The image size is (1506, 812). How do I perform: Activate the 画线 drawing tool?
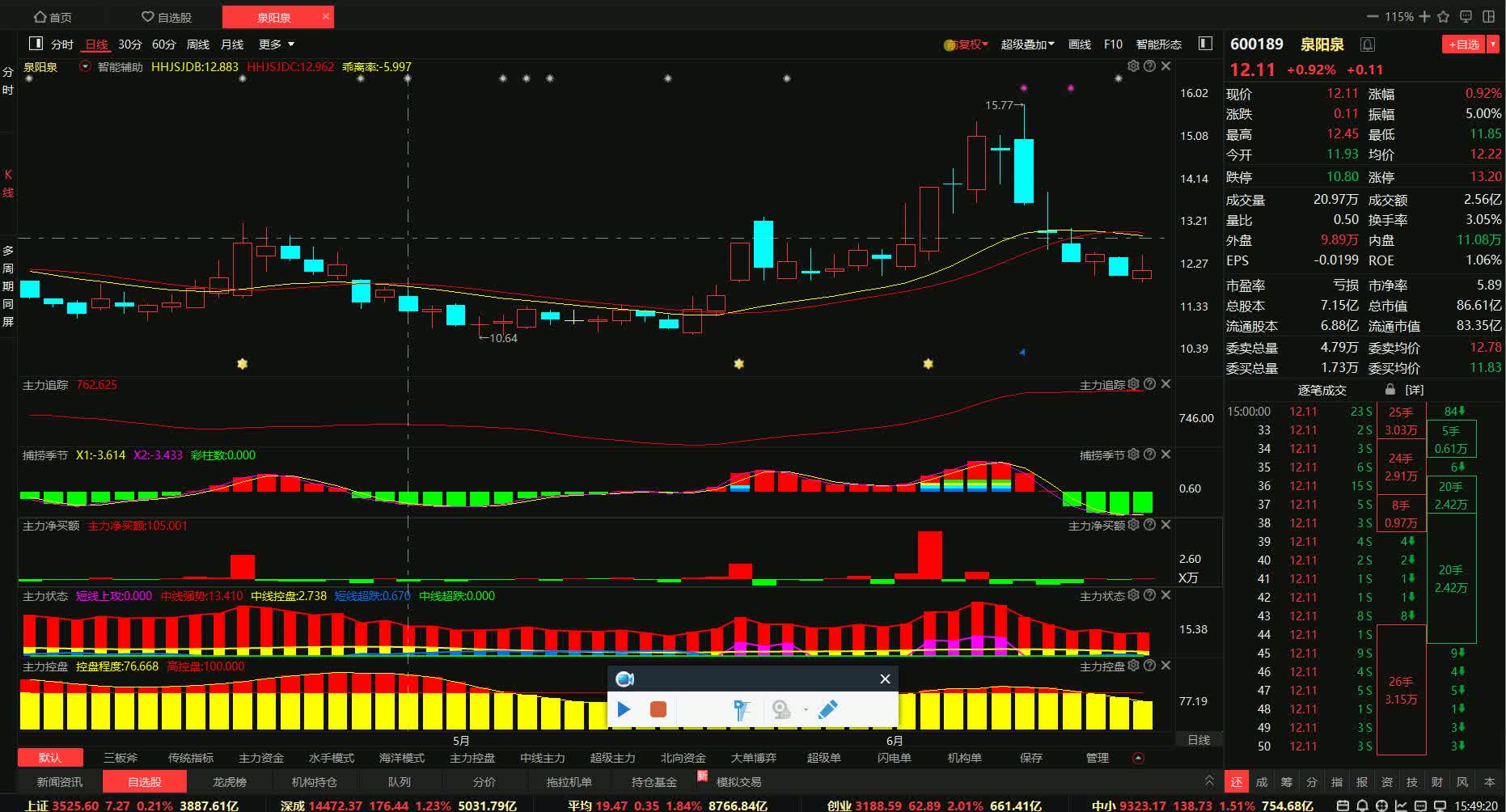pos(1080,44)
